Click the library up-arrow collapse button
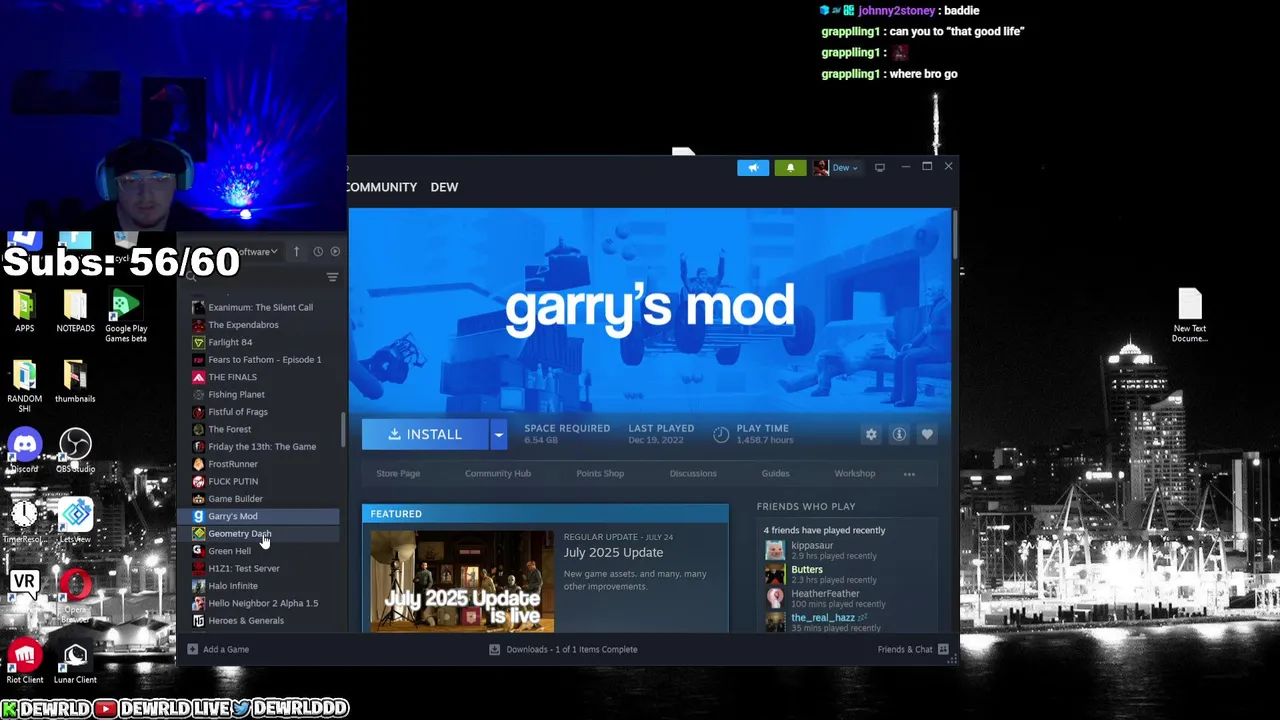Image resolution: width=1280 pixels, height=720 pixels. click(296, 252)
